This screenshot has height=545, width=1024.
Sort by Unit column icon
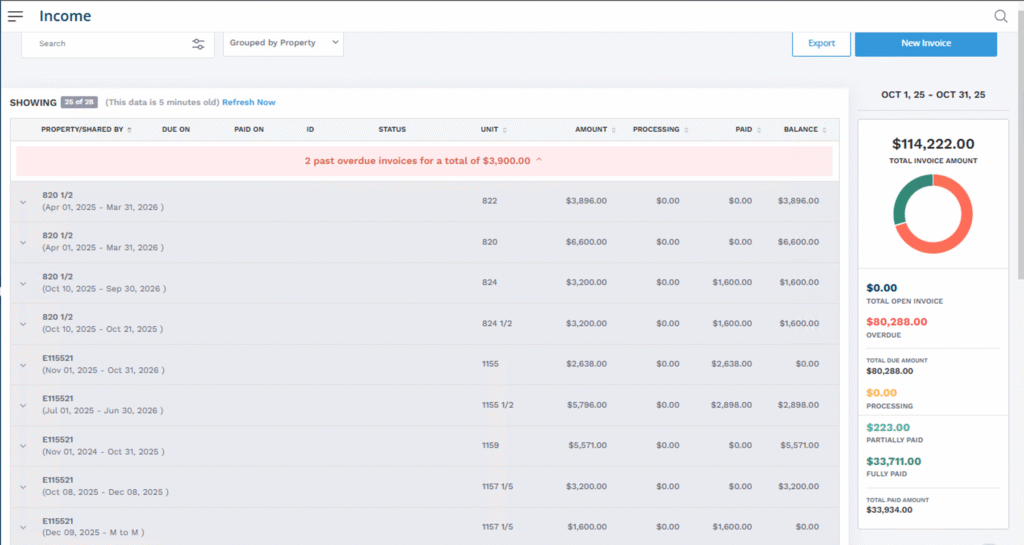504,130
